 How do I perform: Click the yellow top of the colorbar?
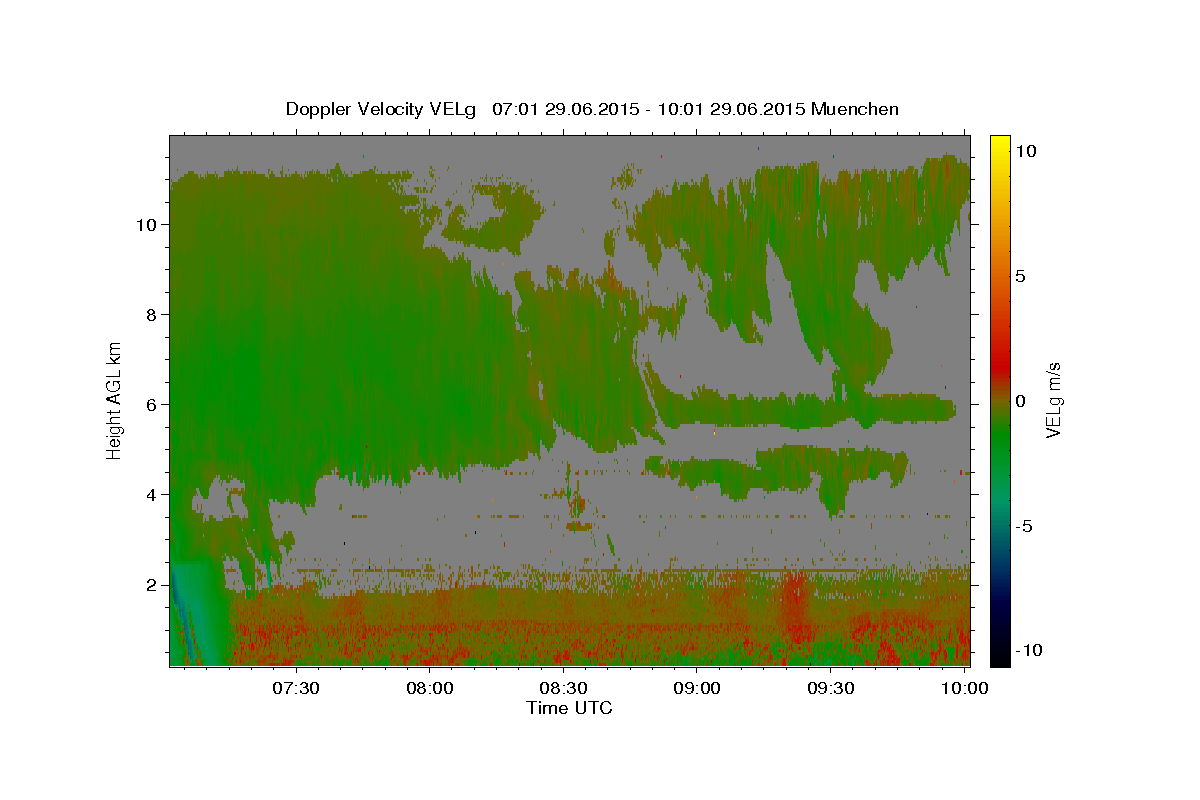1000,142
